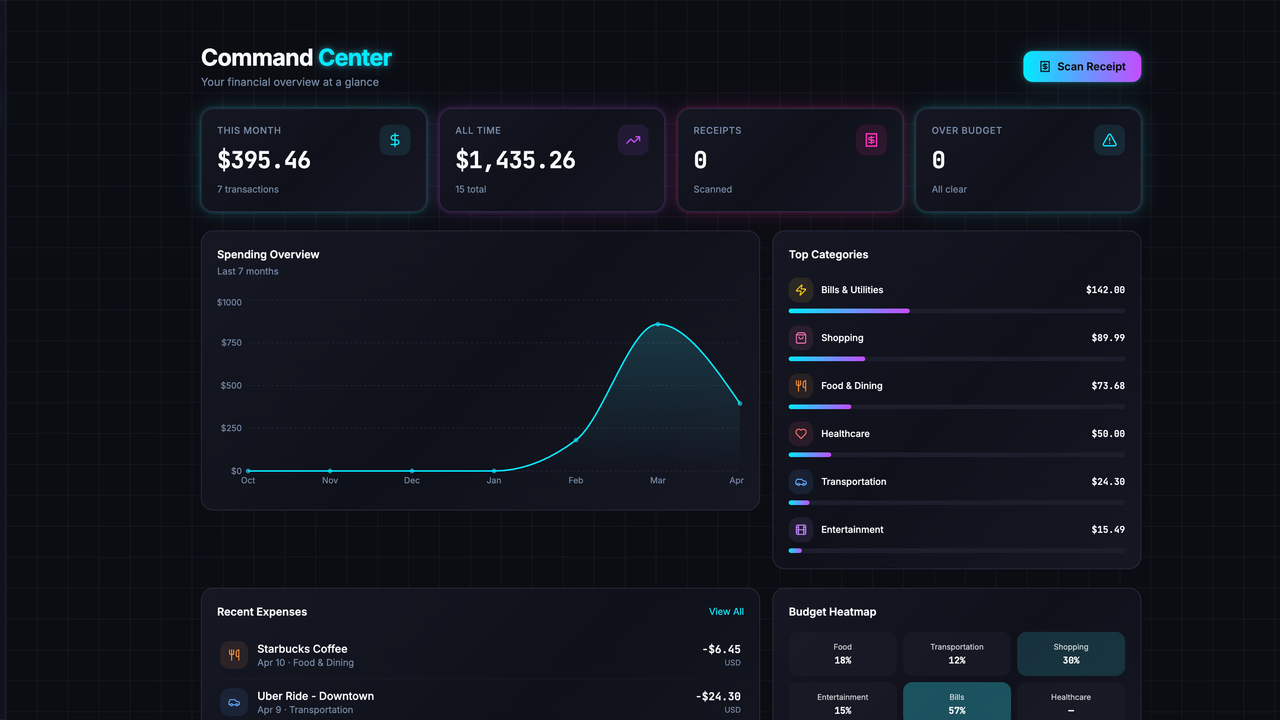Screen dimensions: 1280x720
Task: Select the Food & Dining fork icon in Top Categories
Action: coord(801,386)
